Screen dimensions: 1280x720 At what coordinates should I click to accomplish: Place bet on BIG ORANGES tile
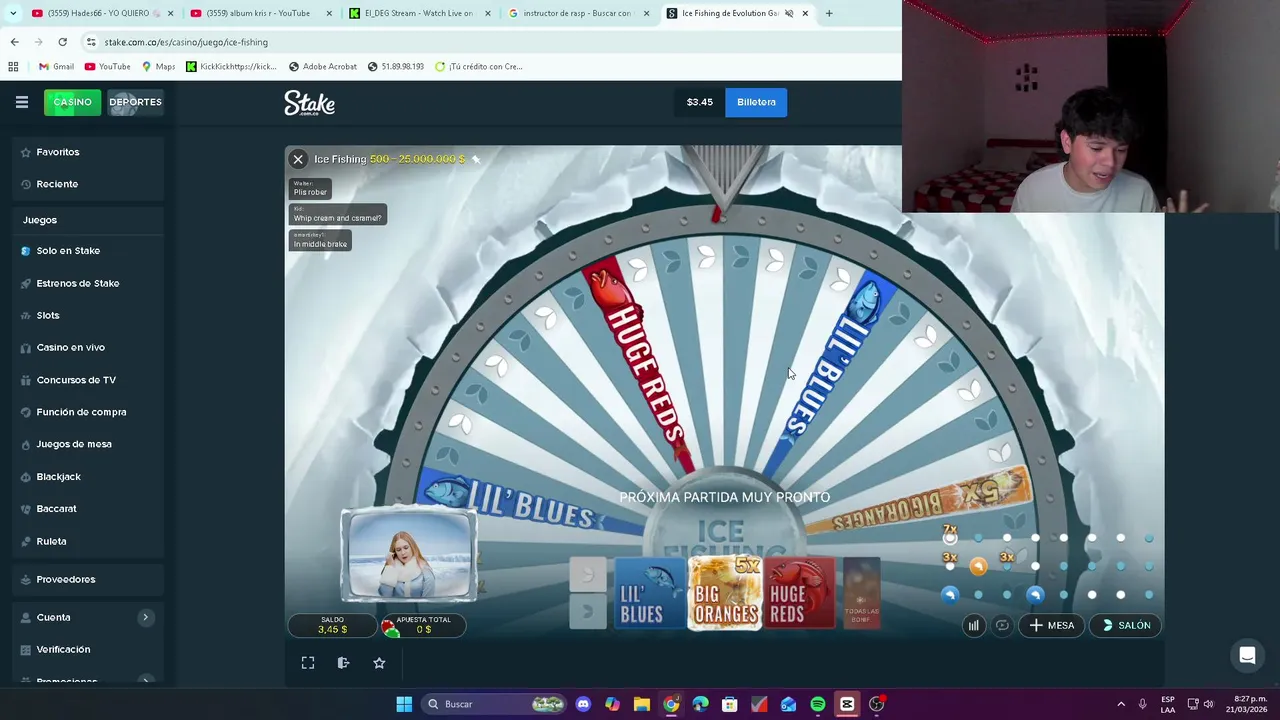click(x=725, y=593)
